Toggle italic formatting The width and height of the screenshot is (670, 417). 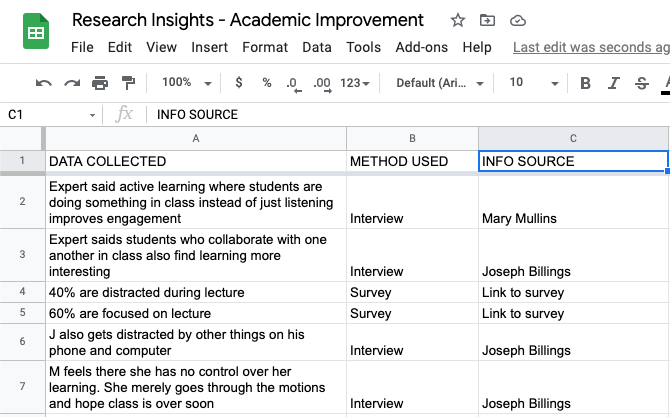pos(613,83)
